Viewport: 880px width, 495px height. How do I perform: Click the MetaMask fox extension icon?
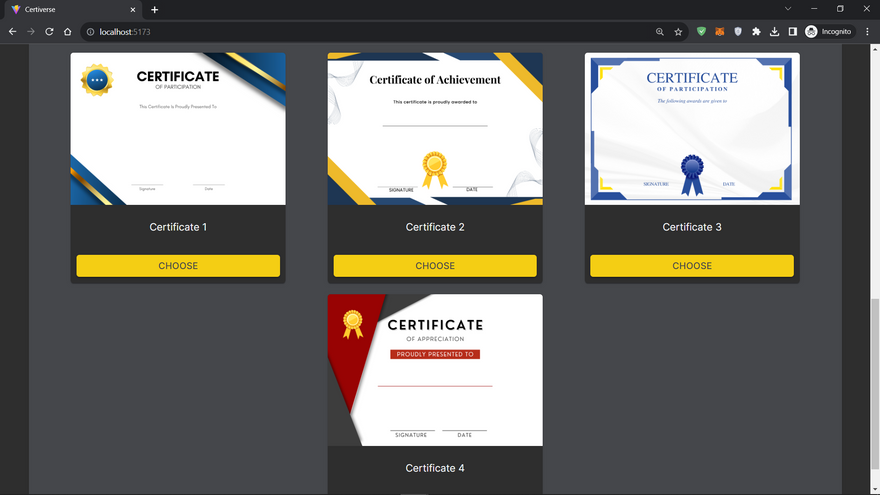click(x=719, y=32)
